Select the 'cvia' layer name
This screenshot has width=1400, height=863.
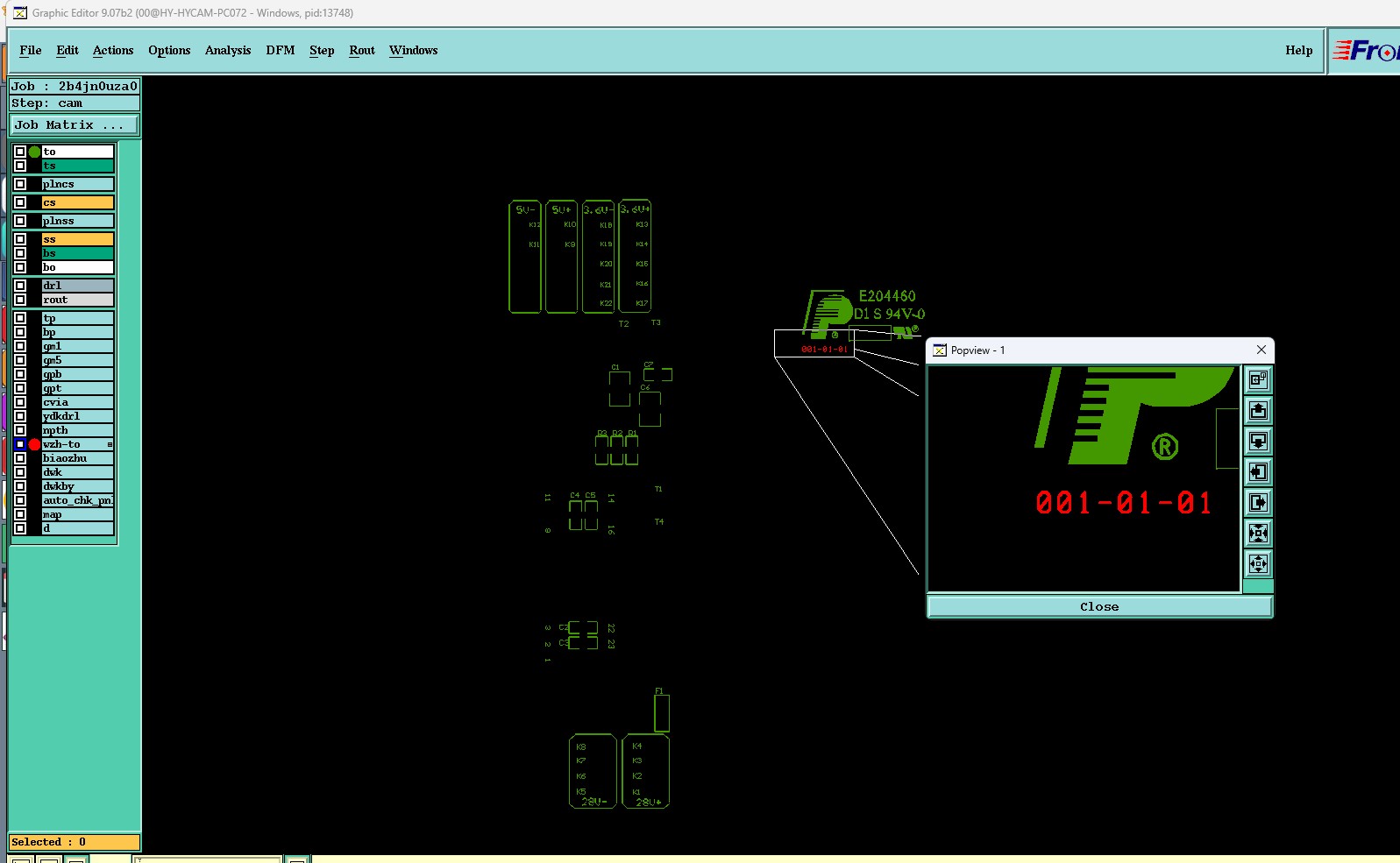[x=78, y=402]
